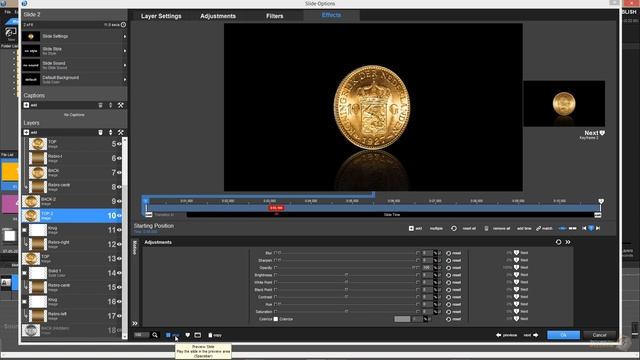Click the Saturation slider handle
Screen dimensions: 640x360
point(346,312)
